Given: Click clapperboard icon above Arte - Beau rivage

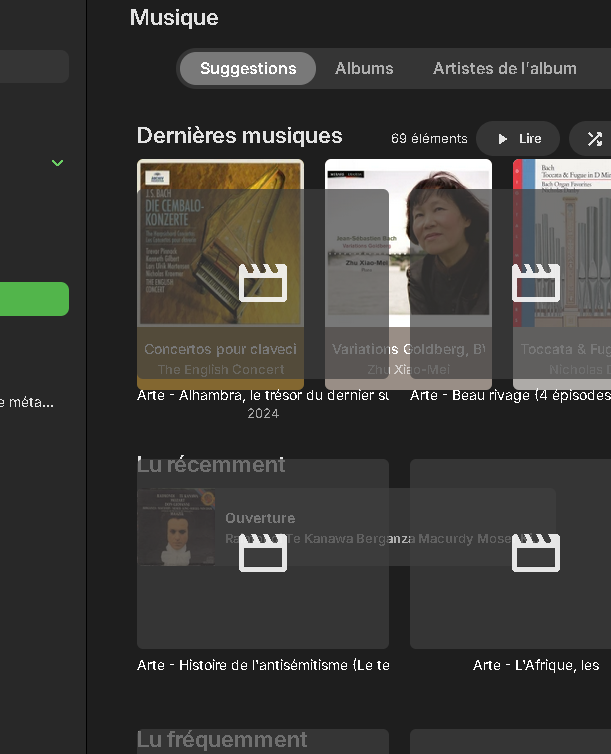Looking at the screenshot, I should (x=536, y=283).
